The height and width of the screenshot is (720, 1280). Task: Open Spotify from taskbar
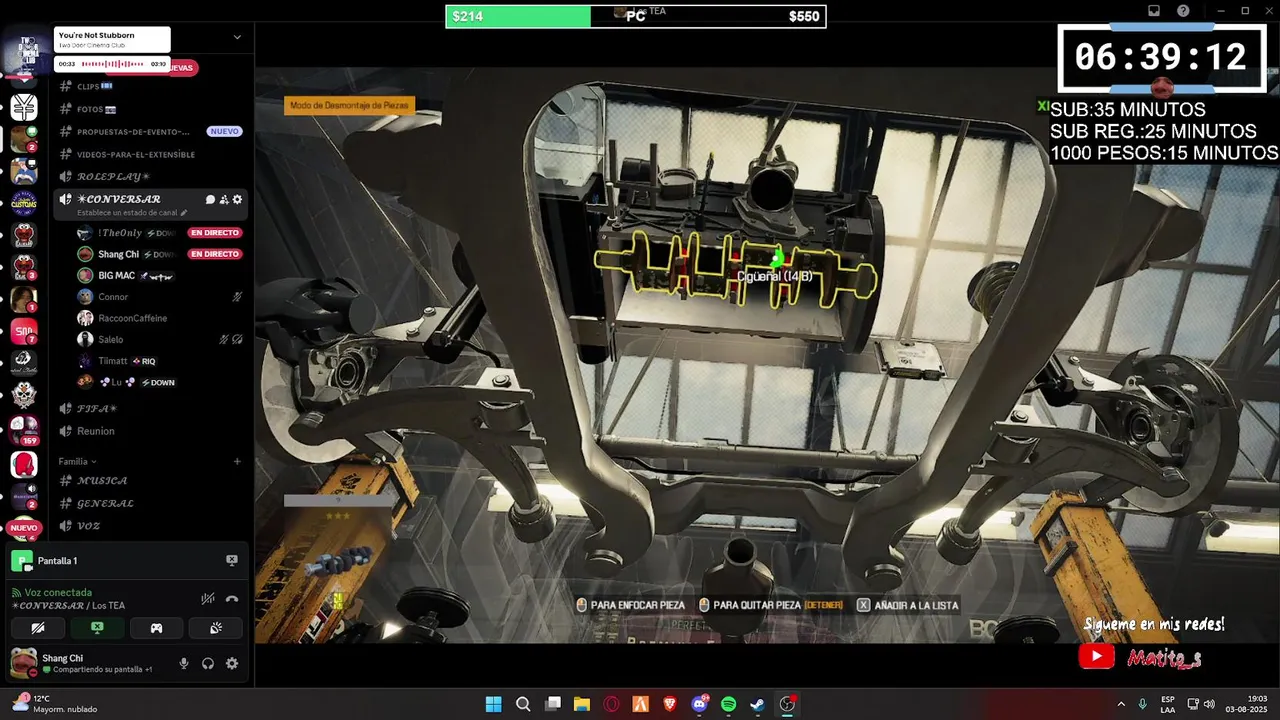pos(729,704)
